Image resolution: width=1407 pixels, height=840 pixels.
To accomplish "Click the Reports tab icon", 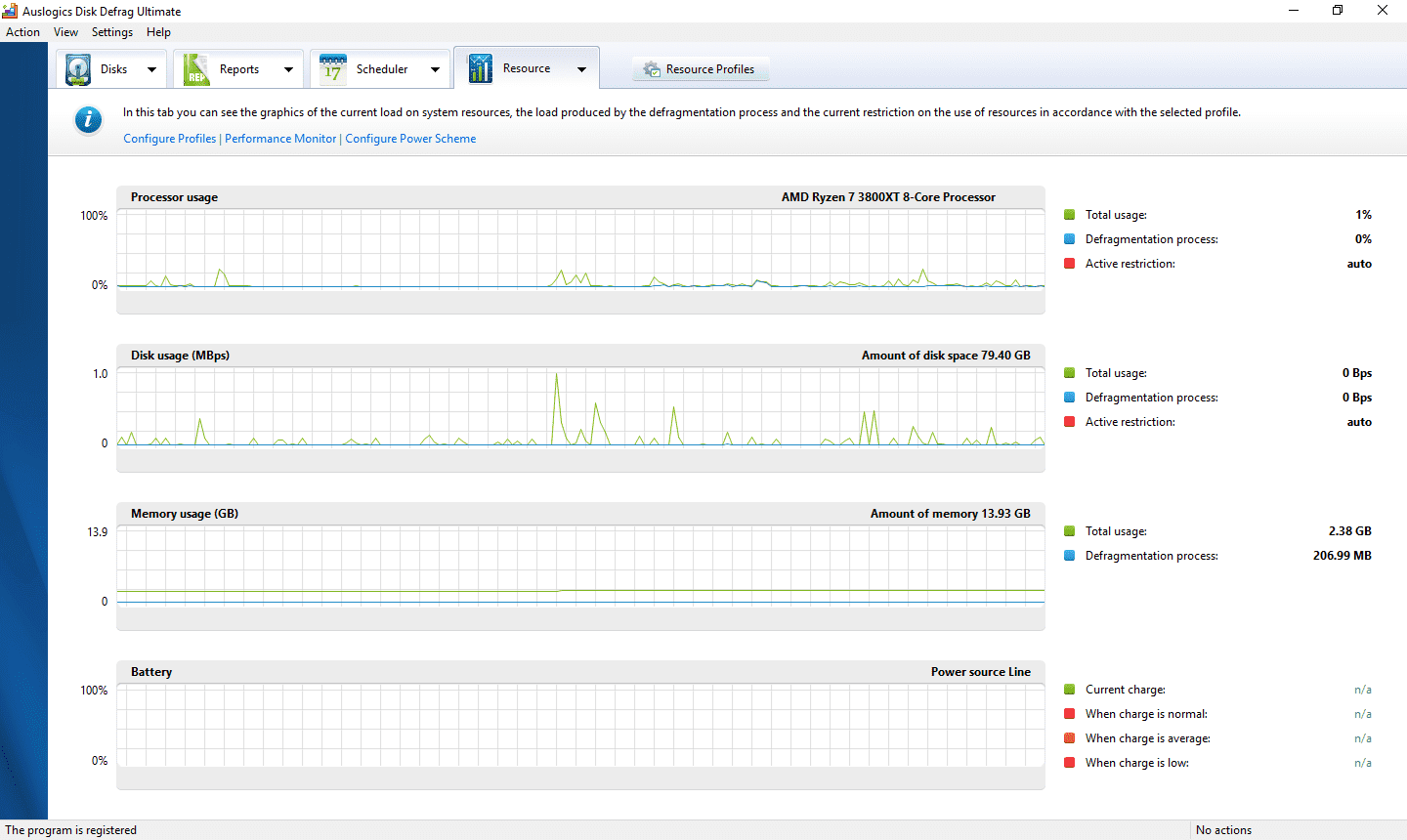I will (195, 69).
